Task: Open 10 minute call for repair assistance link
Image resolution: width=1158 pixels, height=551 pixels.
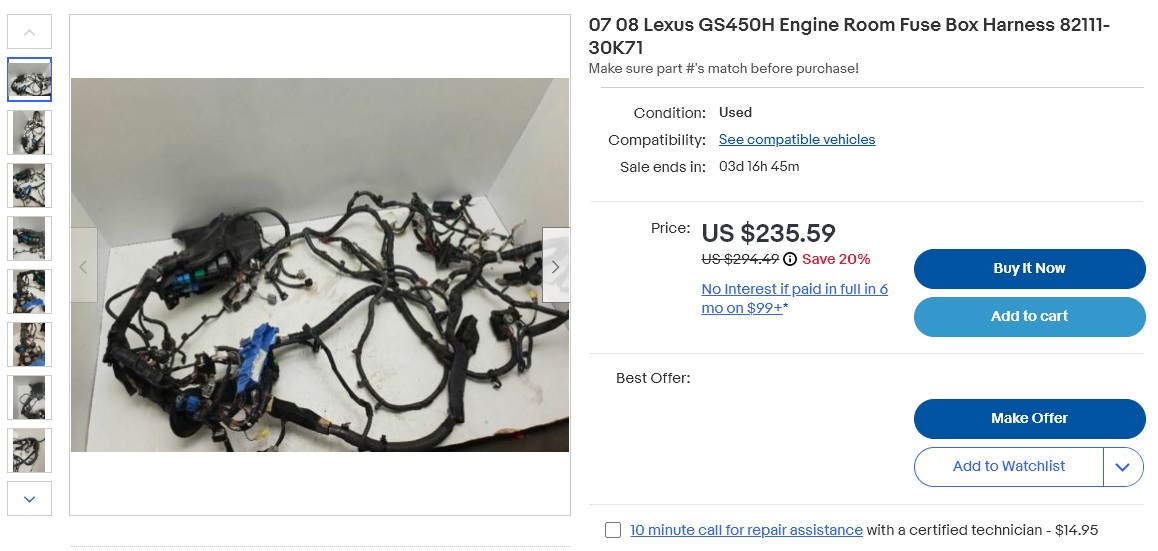Action: point(746,530)
